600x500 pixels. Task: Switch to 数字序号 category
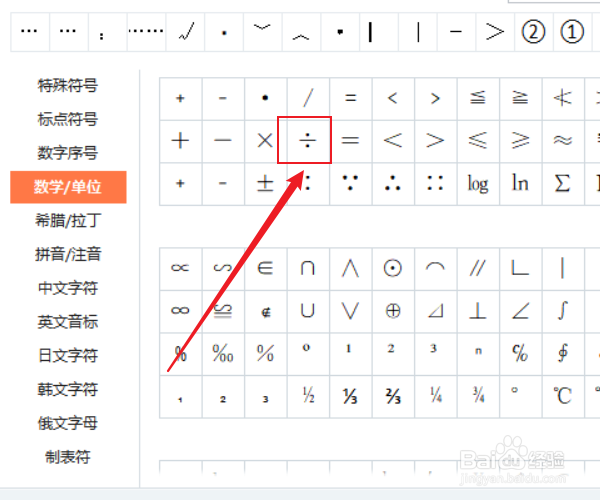(x=68, y=153)
